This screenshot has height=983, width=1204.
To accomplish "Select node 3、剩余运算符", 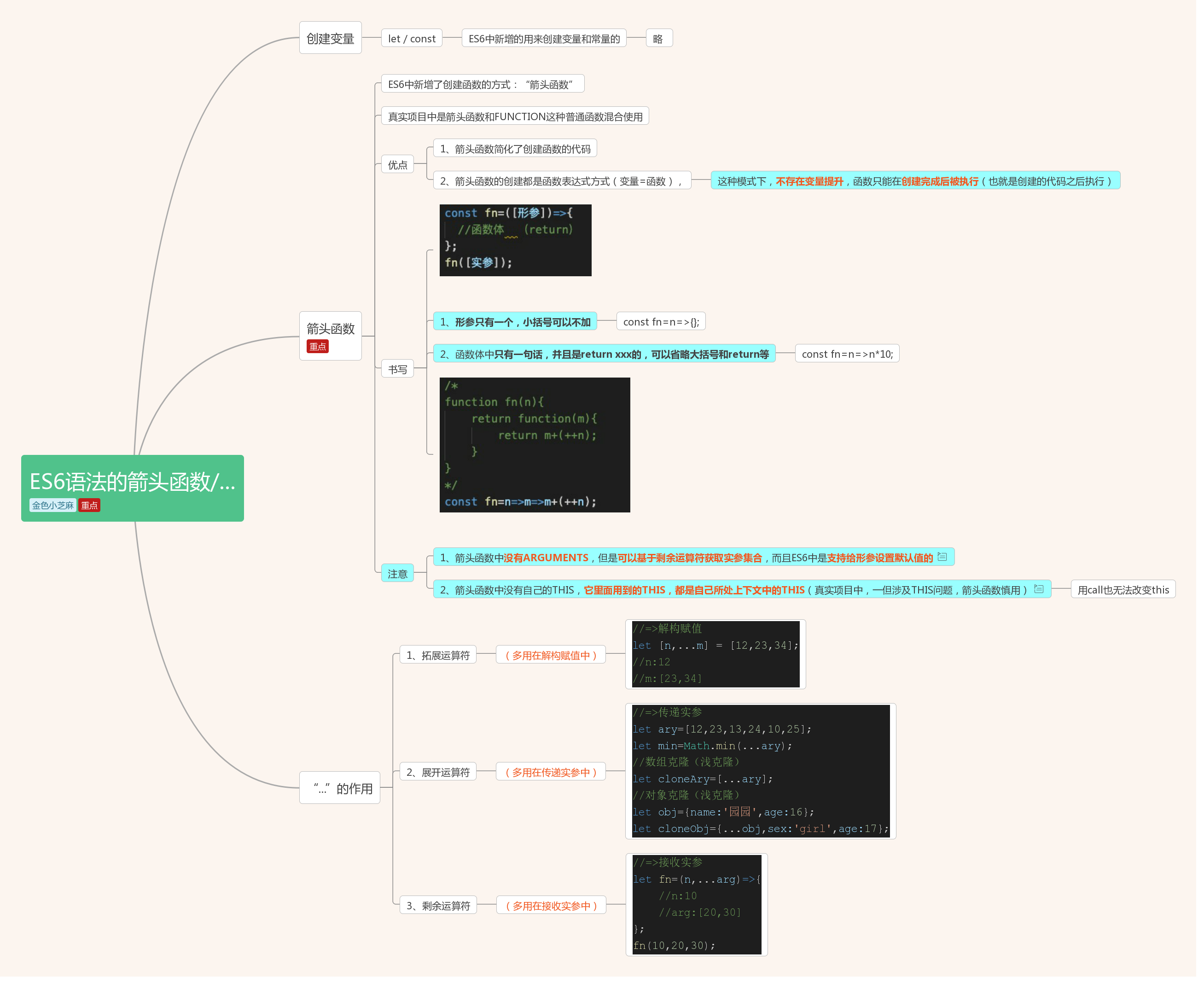I will tap(441, 911).
